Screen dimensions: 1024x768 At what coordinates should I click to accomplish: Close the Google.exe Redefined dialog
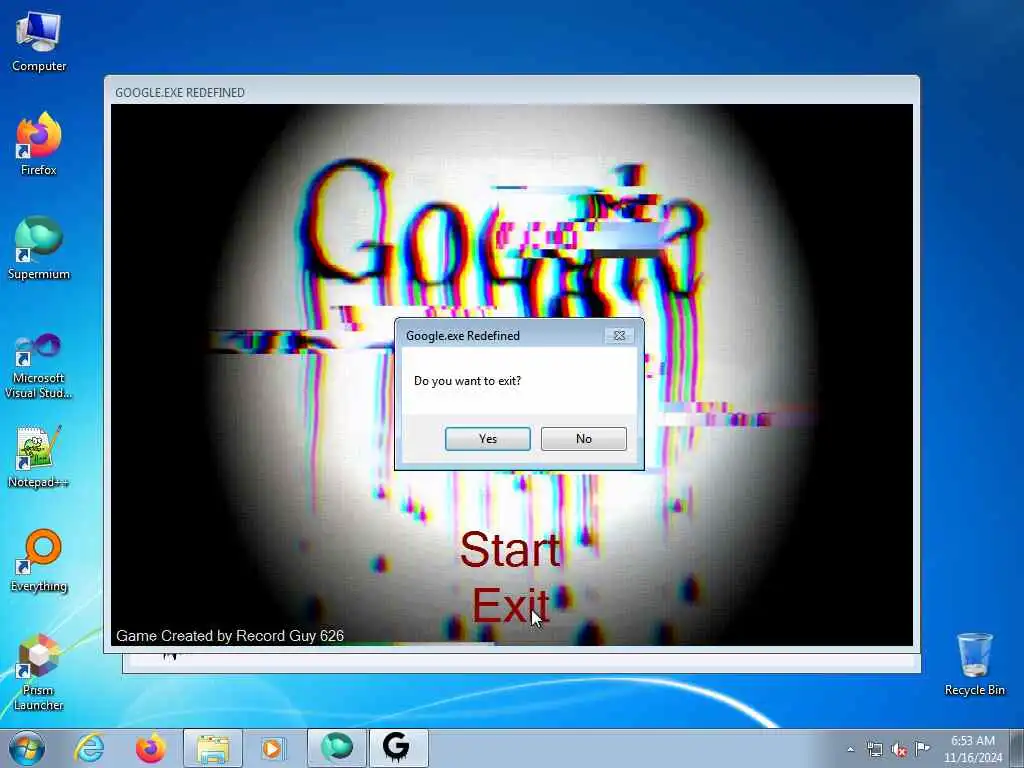tap(618, 336)
